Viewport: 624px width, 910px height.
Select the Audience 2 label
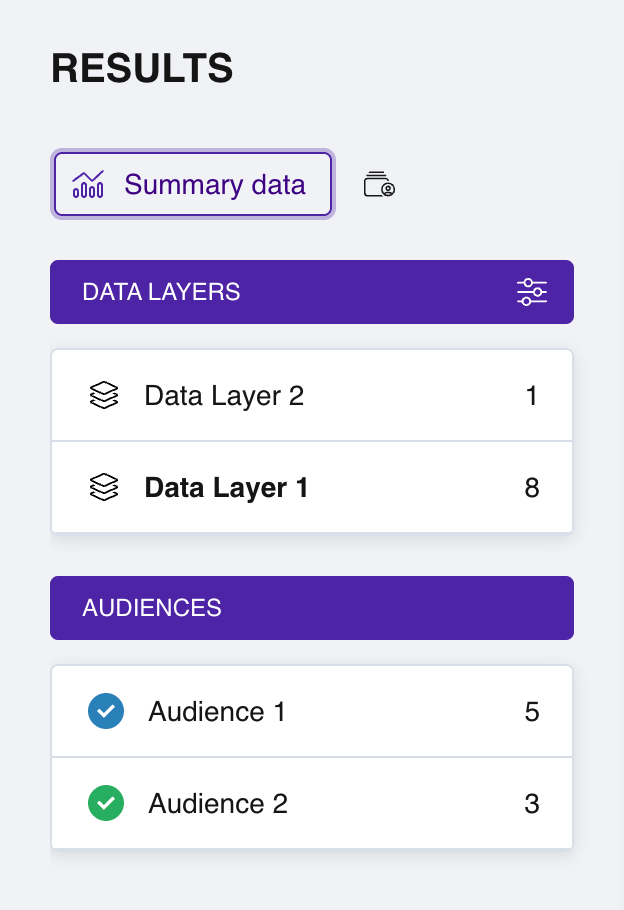pyautogui.click(x=218, y=804)
